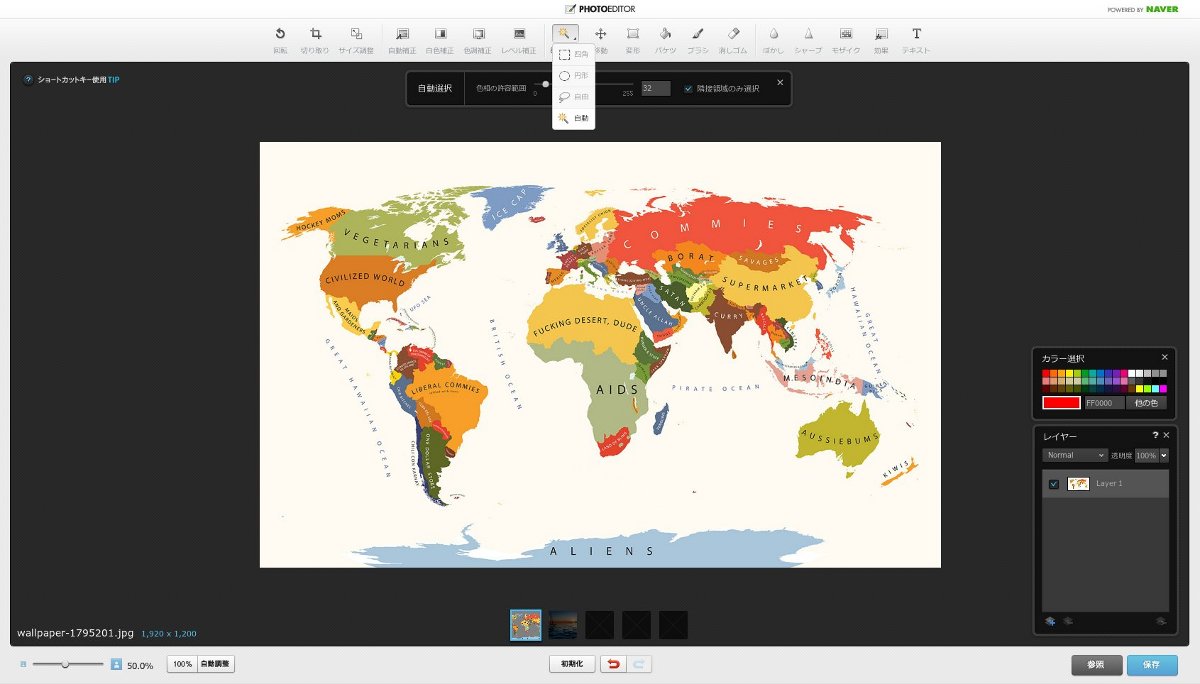The height and width of the screenshot is (684, 1200).
Task: Click the wallpaper-1795201.jpg file name
Action: tap(75, 633)
